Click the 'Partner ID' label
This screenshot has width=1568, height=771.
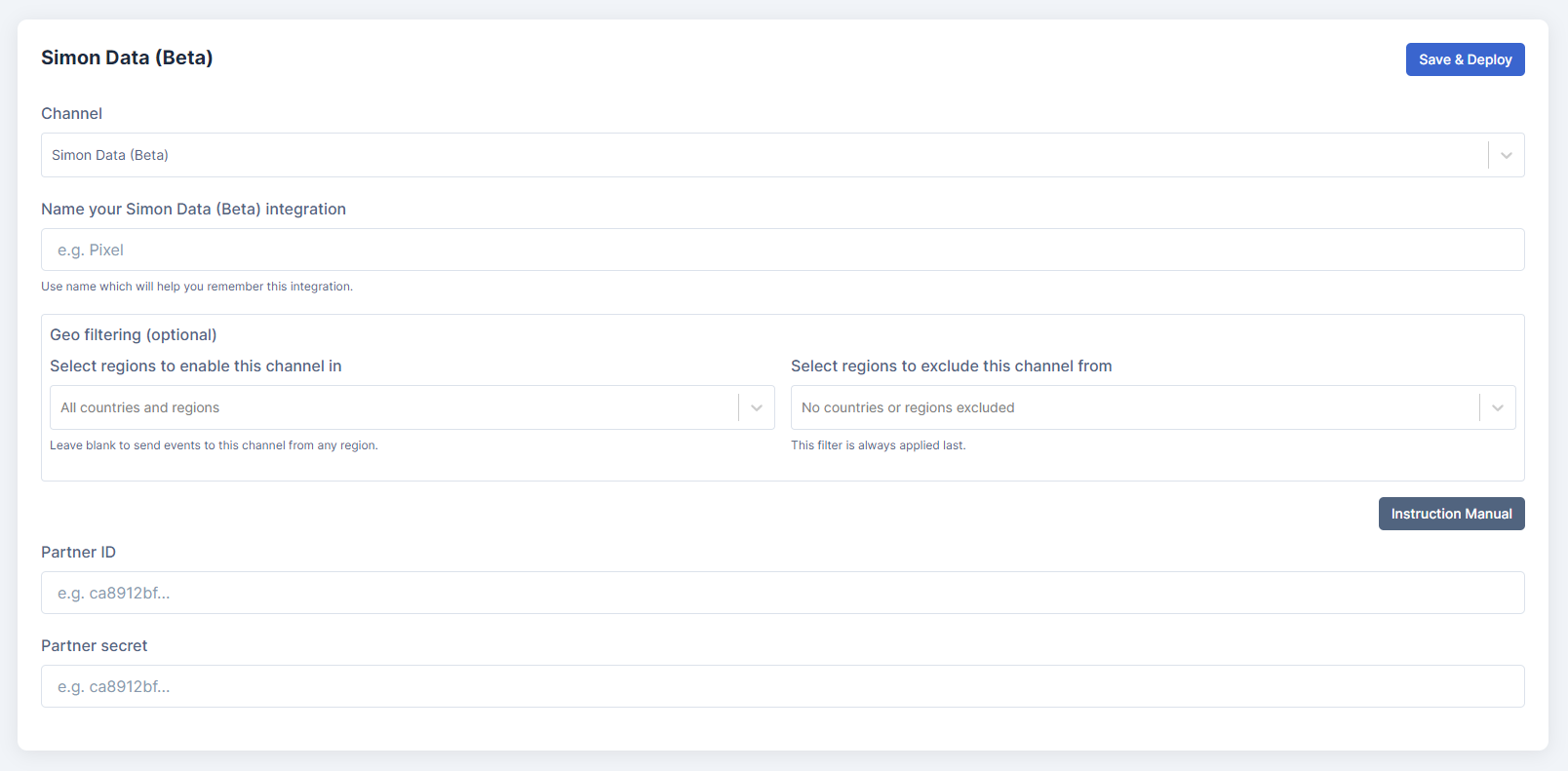tap(78, 553)
